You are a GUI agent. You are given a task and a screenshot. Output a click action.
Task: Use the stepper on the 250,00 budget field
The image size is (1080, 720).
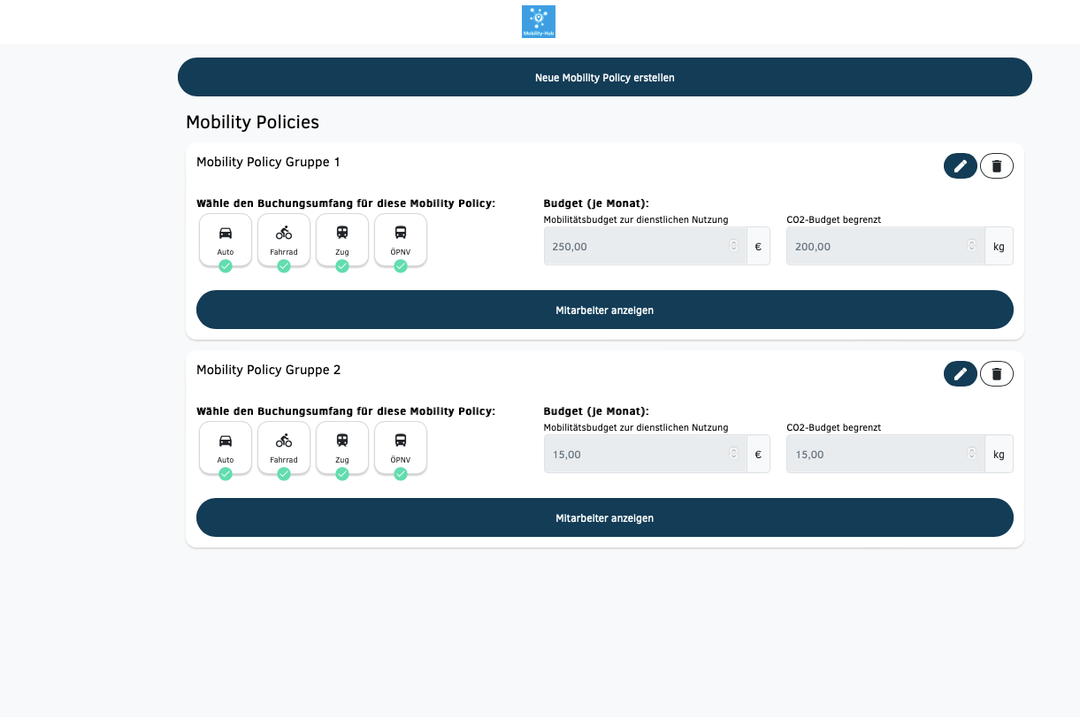click(734, 246)
